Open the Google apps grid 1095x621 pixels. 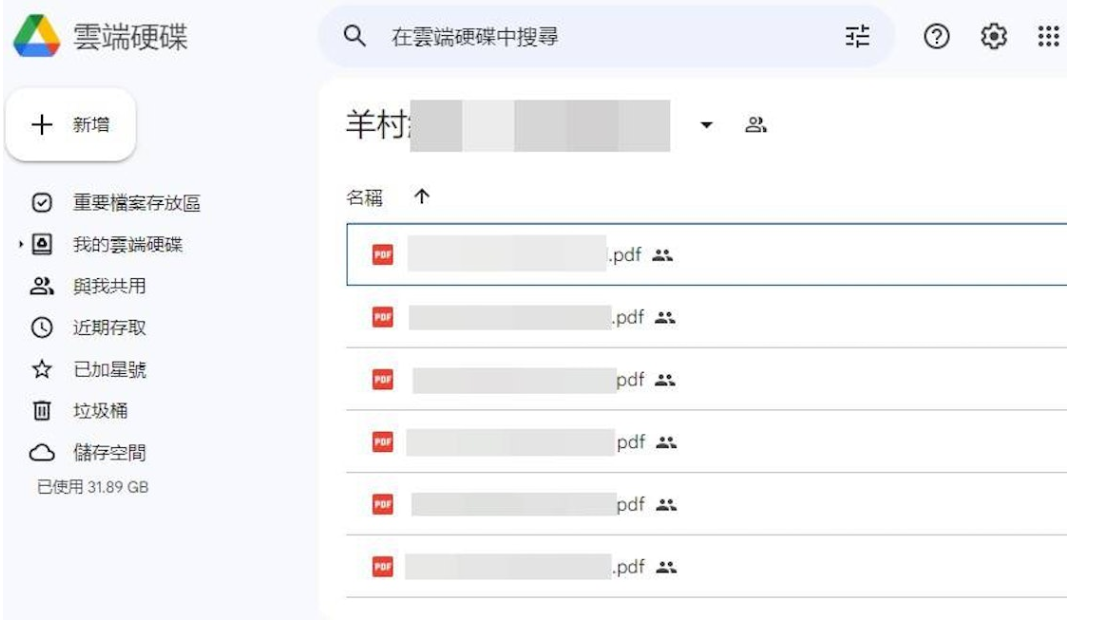[x=1047, y=37]
